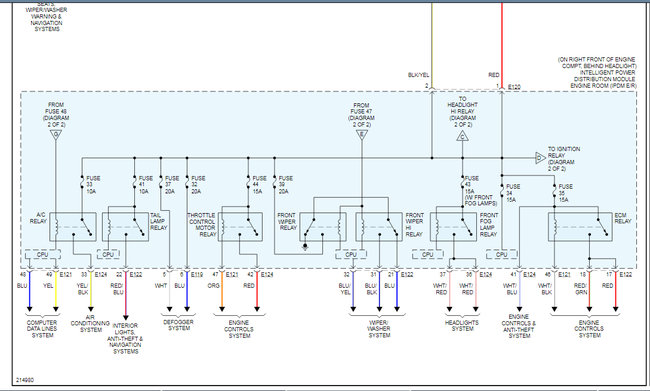Click the ORG wire label at pin 47
Screen dimensions: 650x391
pos(213,286)
